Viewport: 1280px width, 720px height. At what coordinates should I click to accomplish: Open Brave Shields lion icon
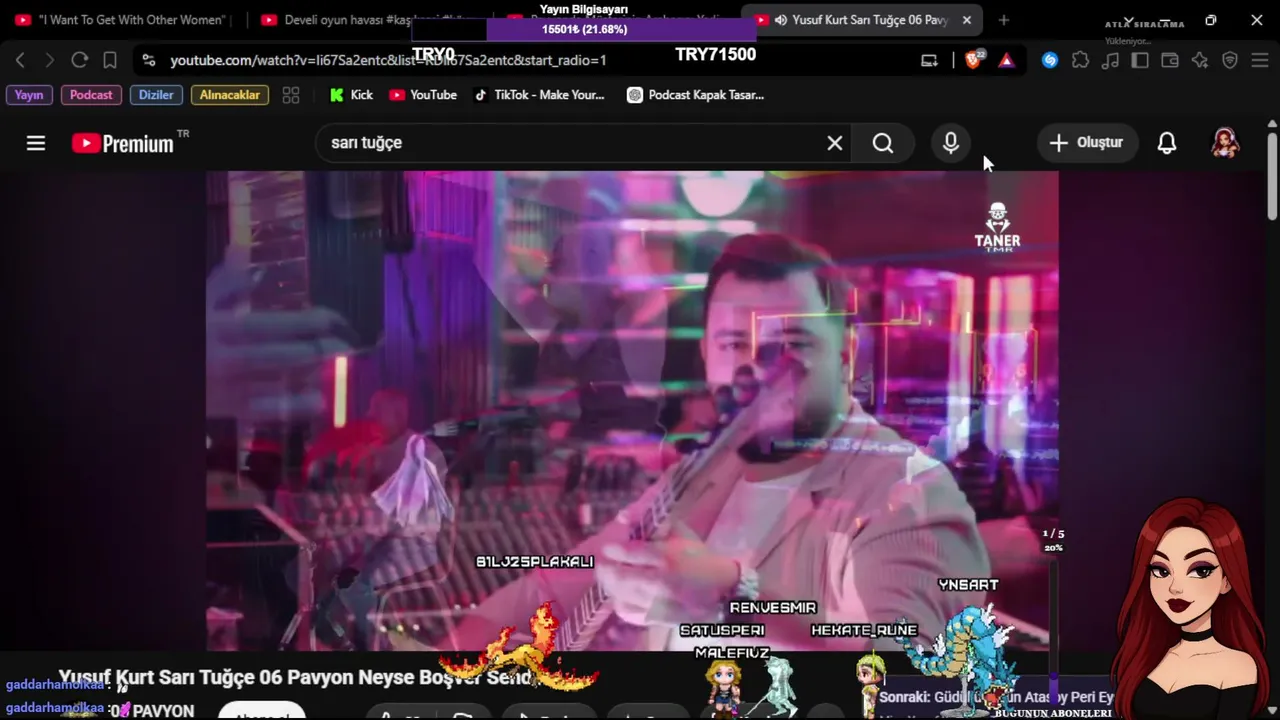[x=974, y=60]
